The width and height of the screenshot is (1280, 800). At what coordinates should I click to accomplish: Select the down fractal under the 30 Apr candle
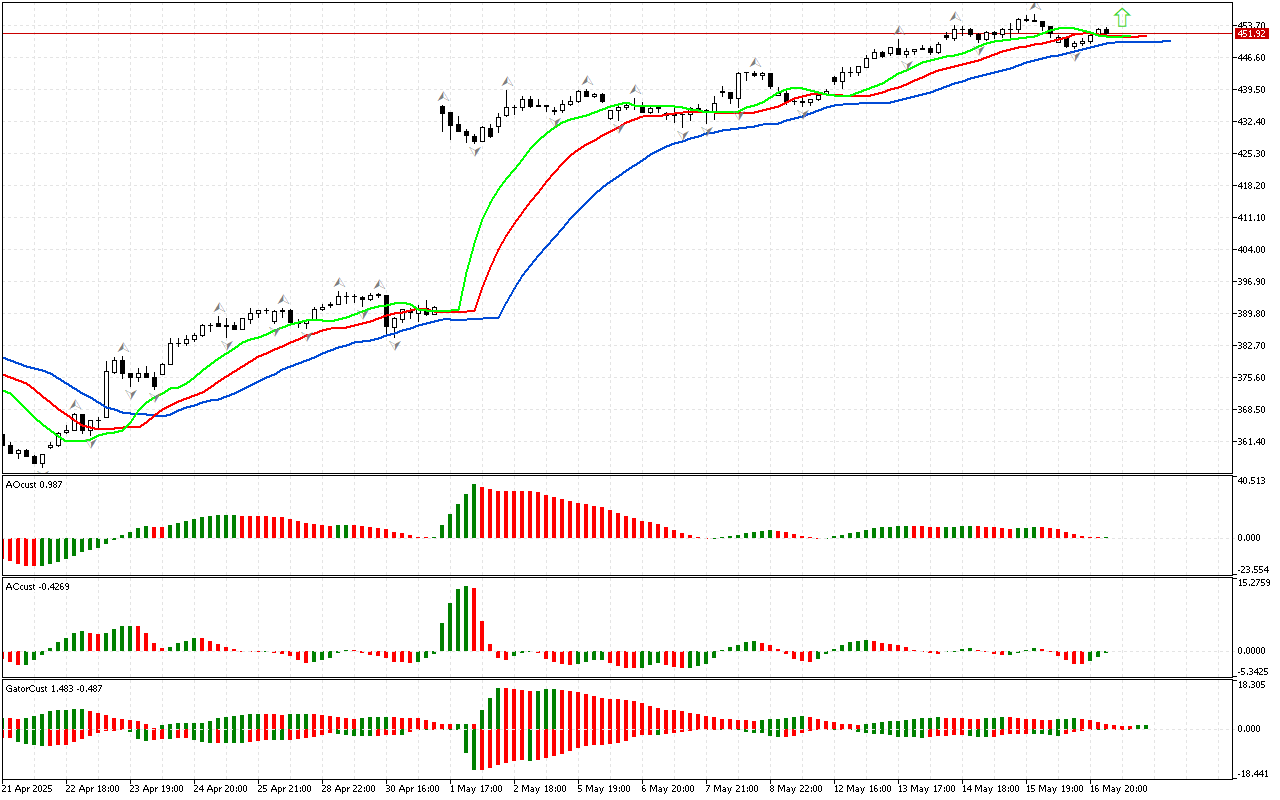(395, 344)
